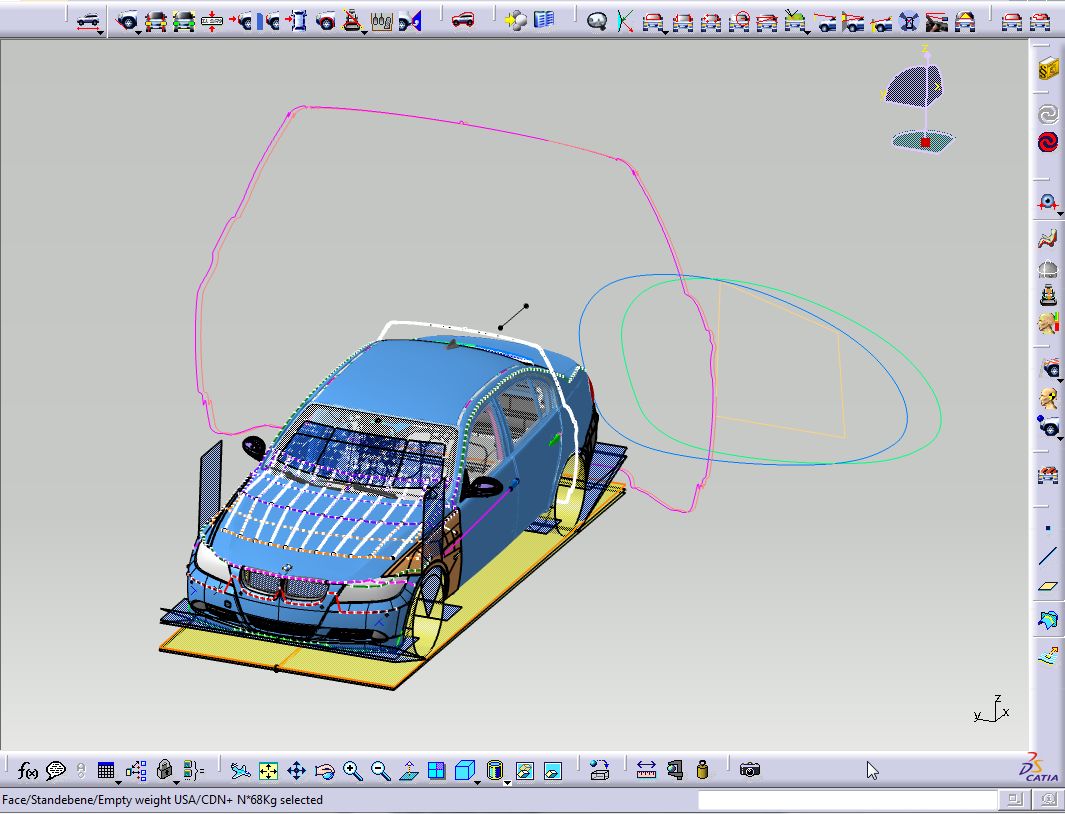This screenshot has width=1065, height=814.
Task: Expand the view mode shading dropdown arrow
Action: click(507, 781)
